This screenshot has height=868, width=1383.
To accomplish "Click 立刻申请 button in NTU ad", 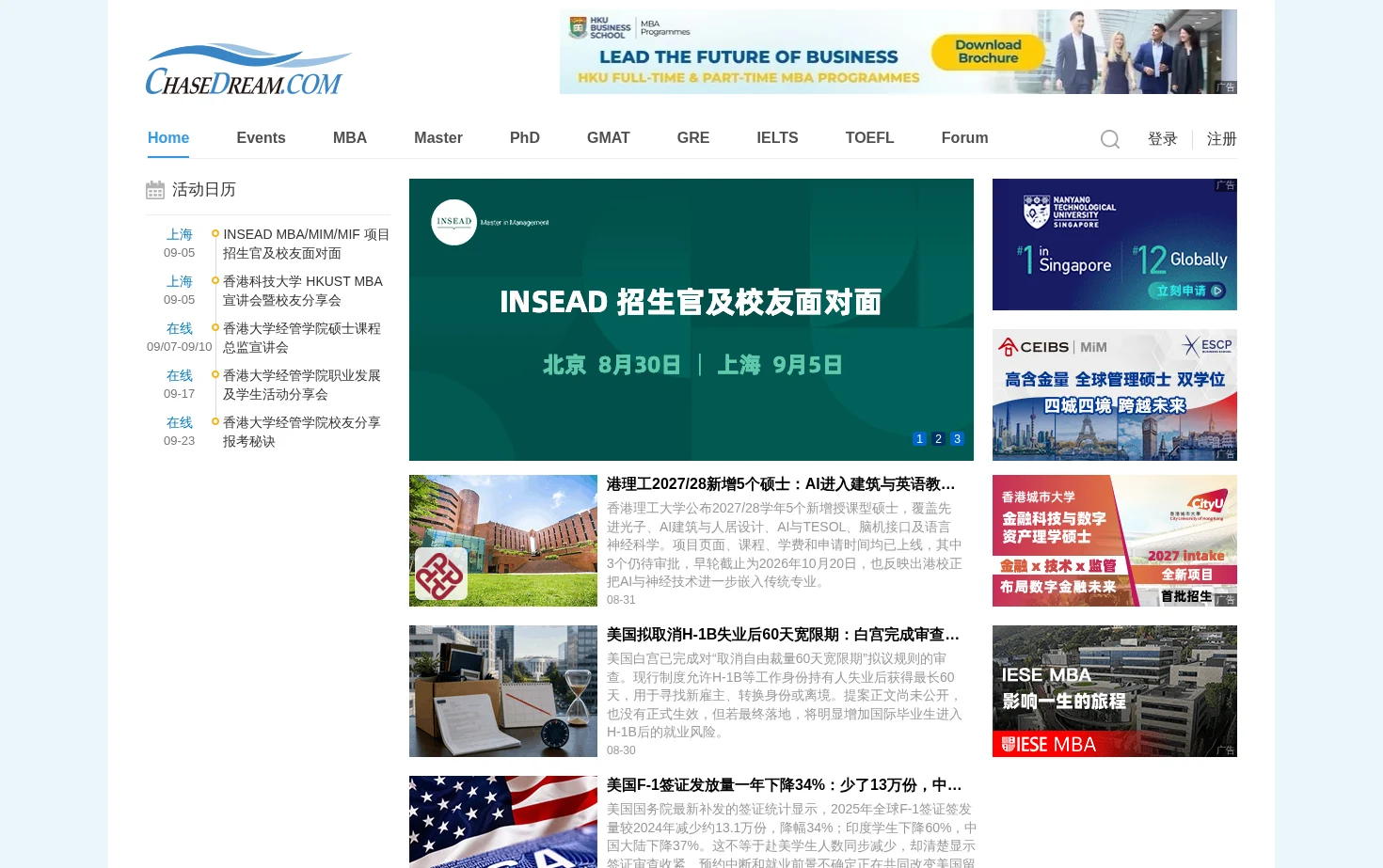I will pos(1187,291).
